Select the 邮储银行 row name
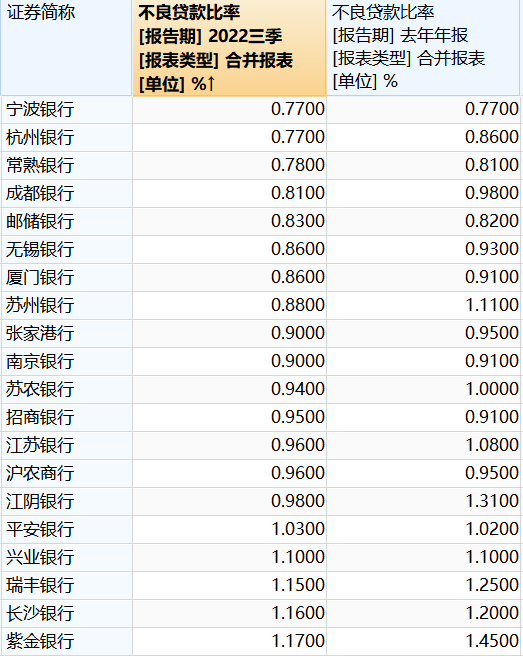The height and width of the screenshot is (656, 523). (40, 222)
